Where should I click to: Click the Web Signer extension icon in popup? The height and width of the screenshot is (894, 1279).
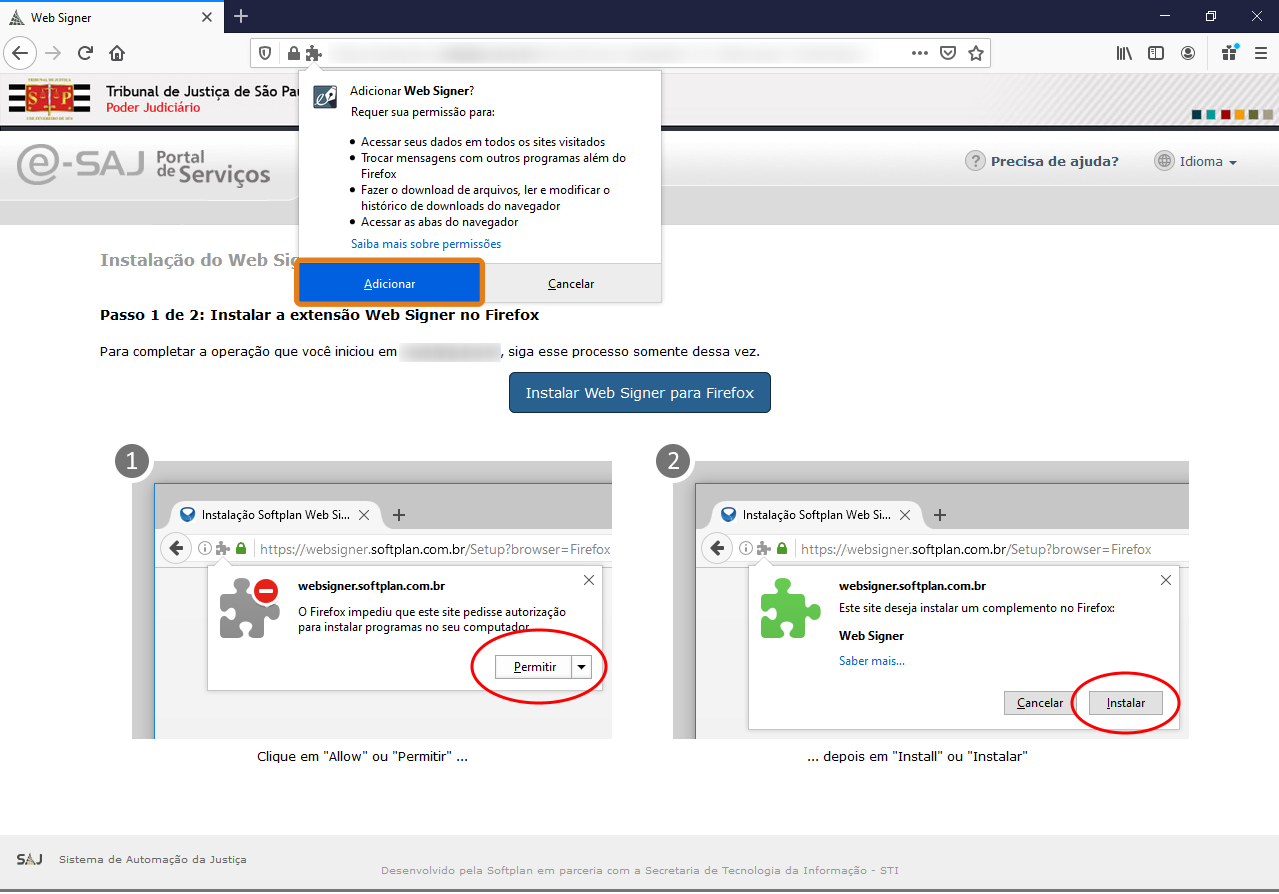(325, 96)
